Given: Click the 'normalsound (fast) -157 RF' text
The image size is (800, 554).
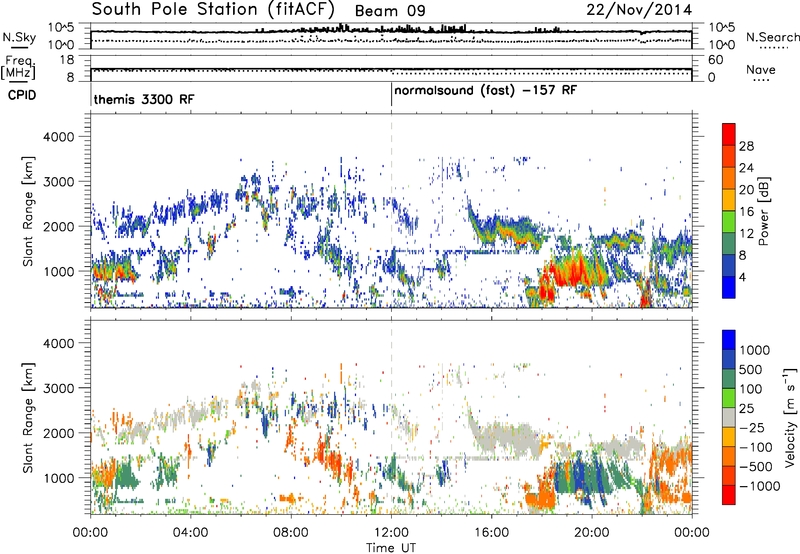Looking at the screenshot, I should click(x=485, y=91).
